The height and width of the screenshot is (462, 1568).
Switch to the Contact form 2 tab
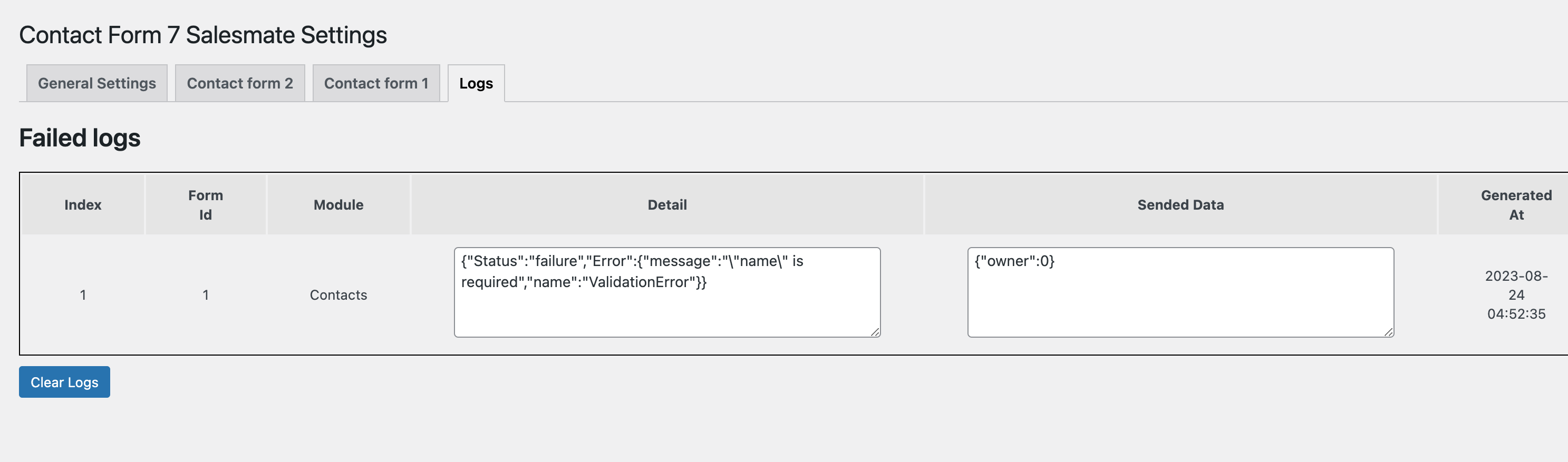[x=240, y=83]
